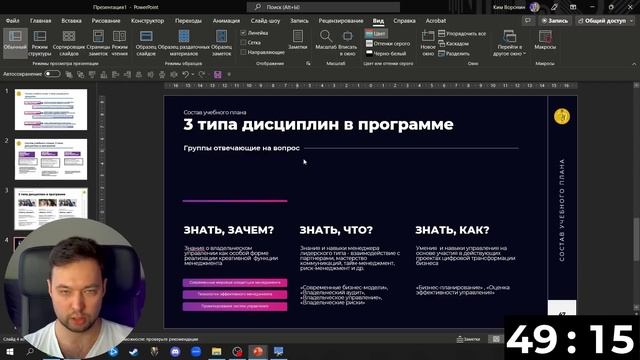Image resolution: width=640 pixels, height=360 pixels.
Task: Open a Новое окно new window
Action: [x=428, y=42]
